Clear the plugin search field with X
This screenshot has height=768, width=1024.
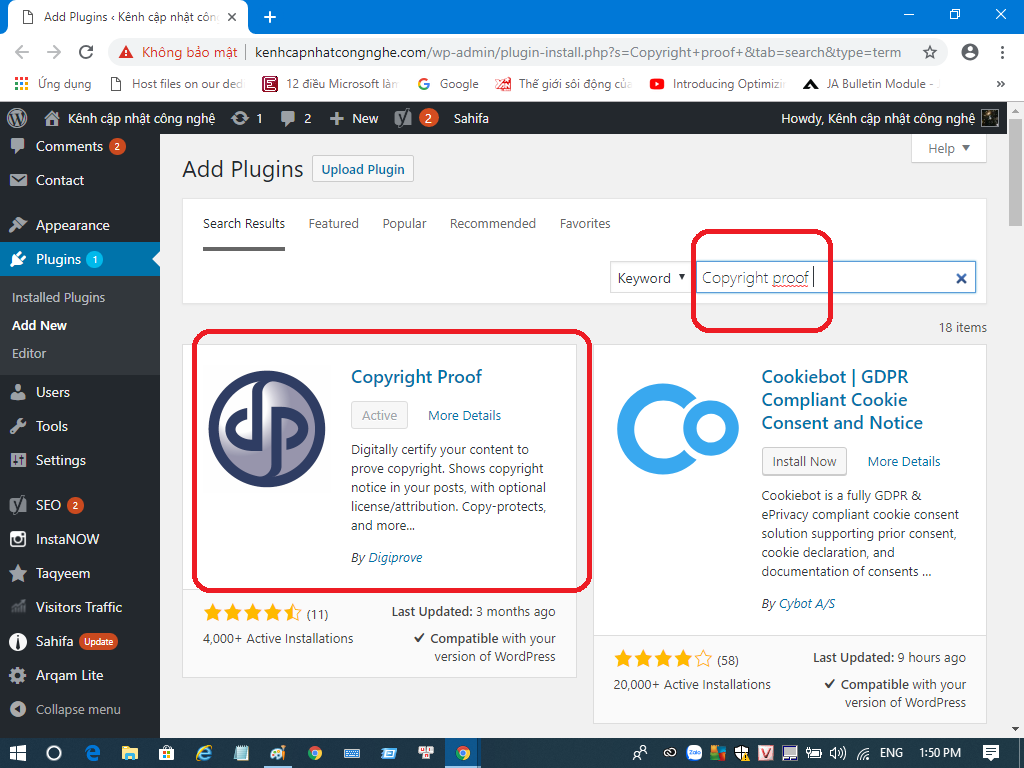pyautogui.click(x=961, y=278)
